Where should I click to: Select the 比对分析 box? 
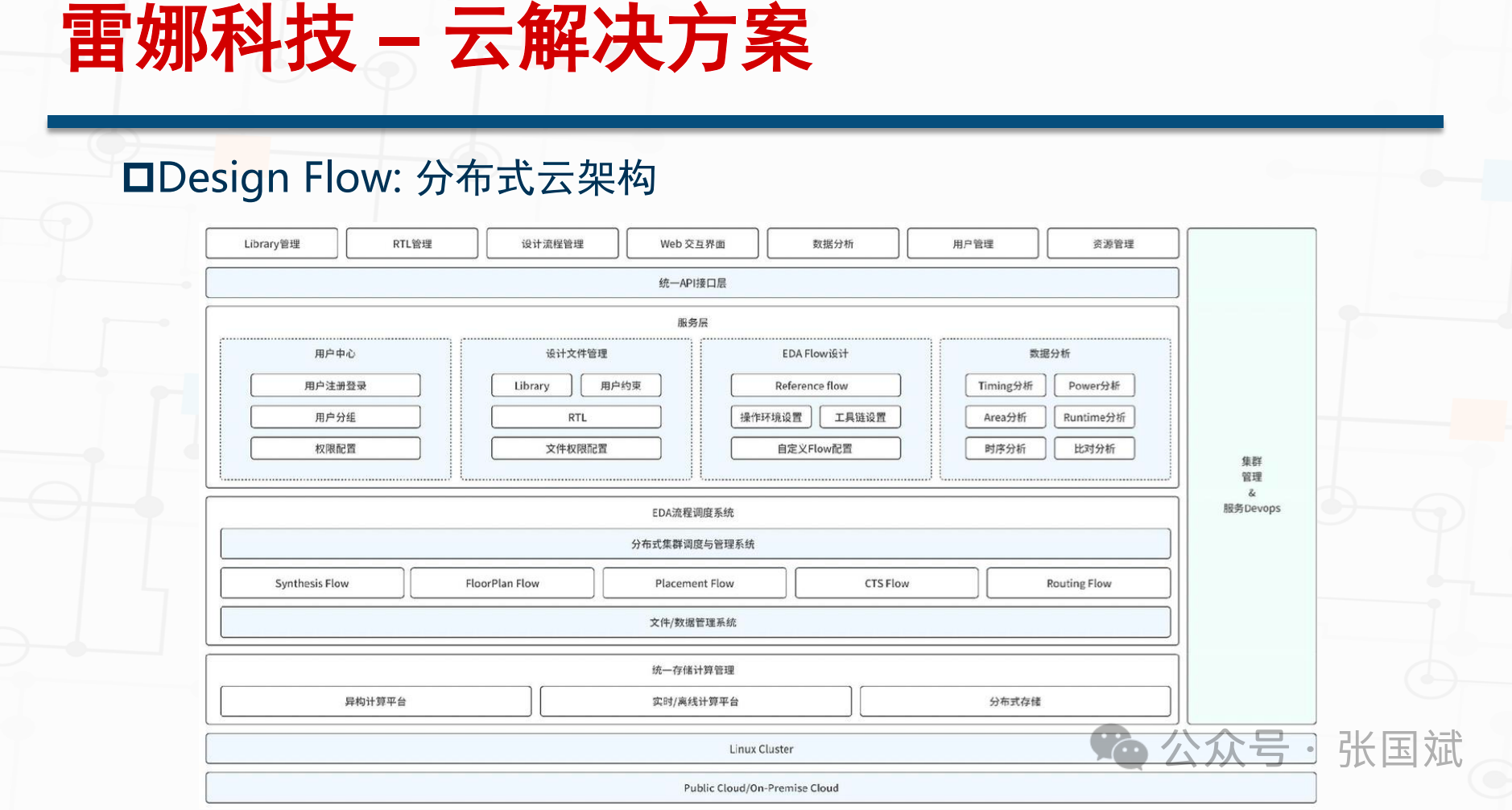(x=1094, y=448)
